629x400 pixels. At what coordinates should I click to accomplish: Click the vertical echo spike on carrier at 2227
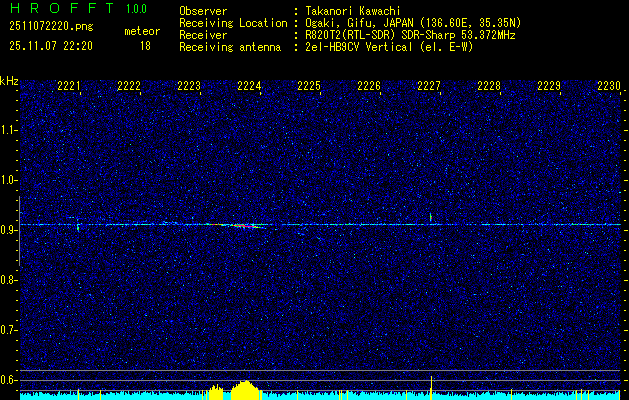point(430,218)
